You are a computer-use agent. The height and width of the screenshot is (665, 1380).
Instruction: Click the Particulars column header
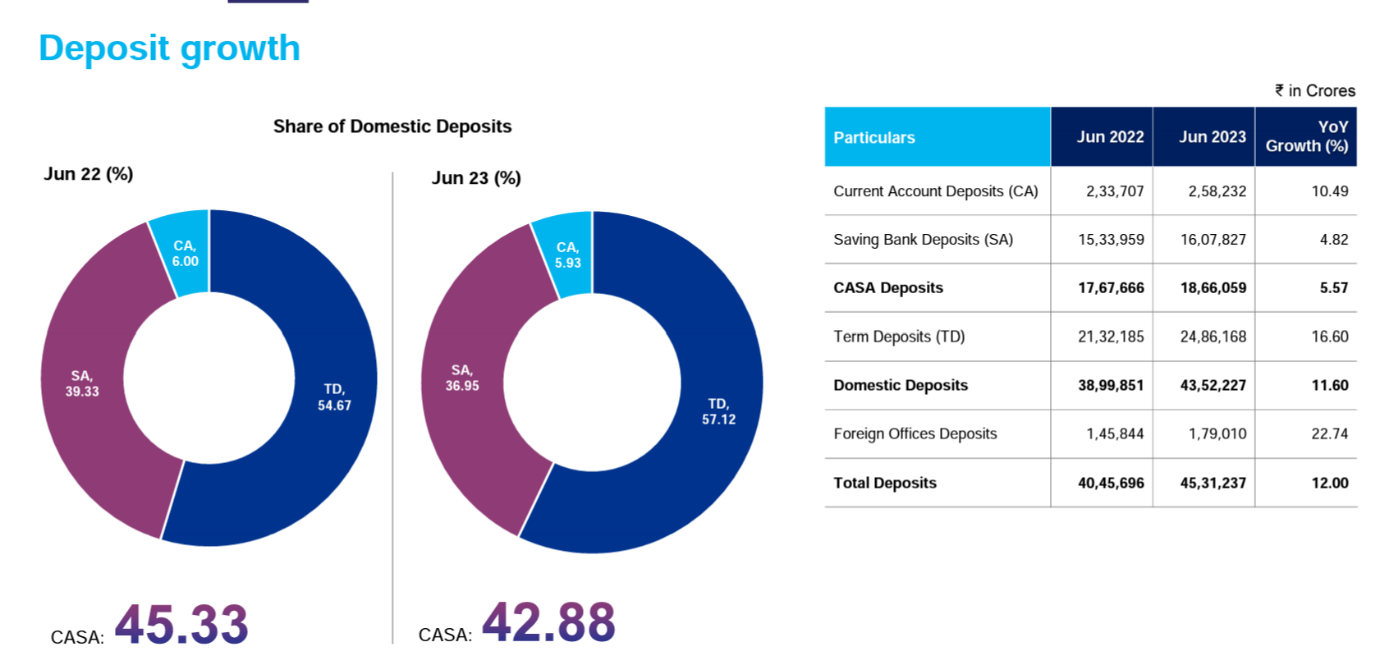point(874,137)
